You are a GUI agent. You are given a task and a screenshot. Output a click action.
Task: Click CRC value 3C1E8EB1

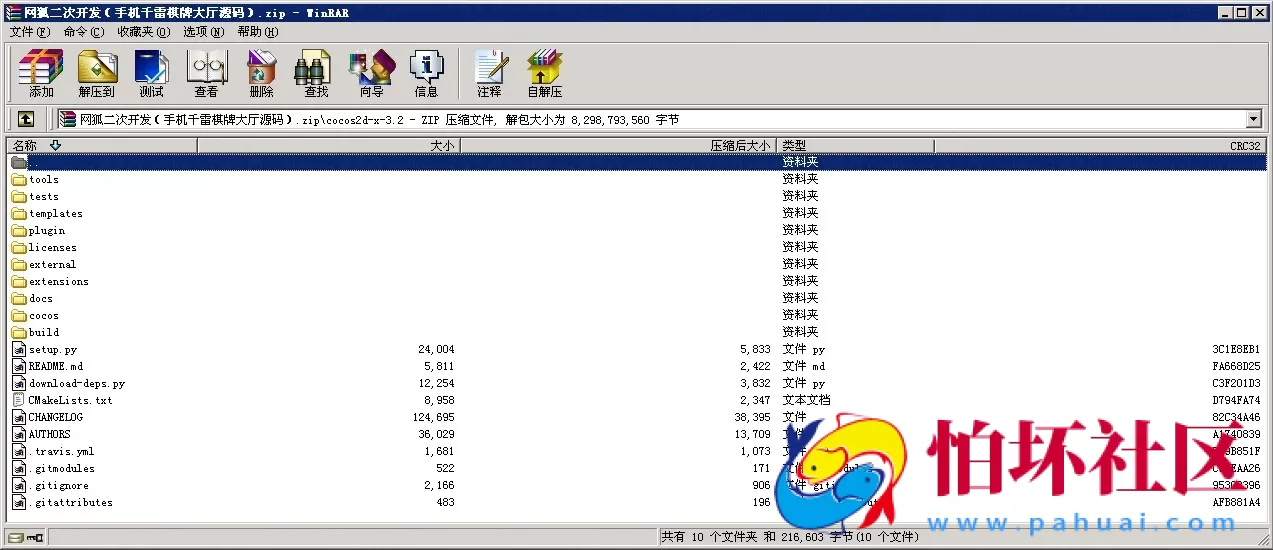pos(1236,350)
